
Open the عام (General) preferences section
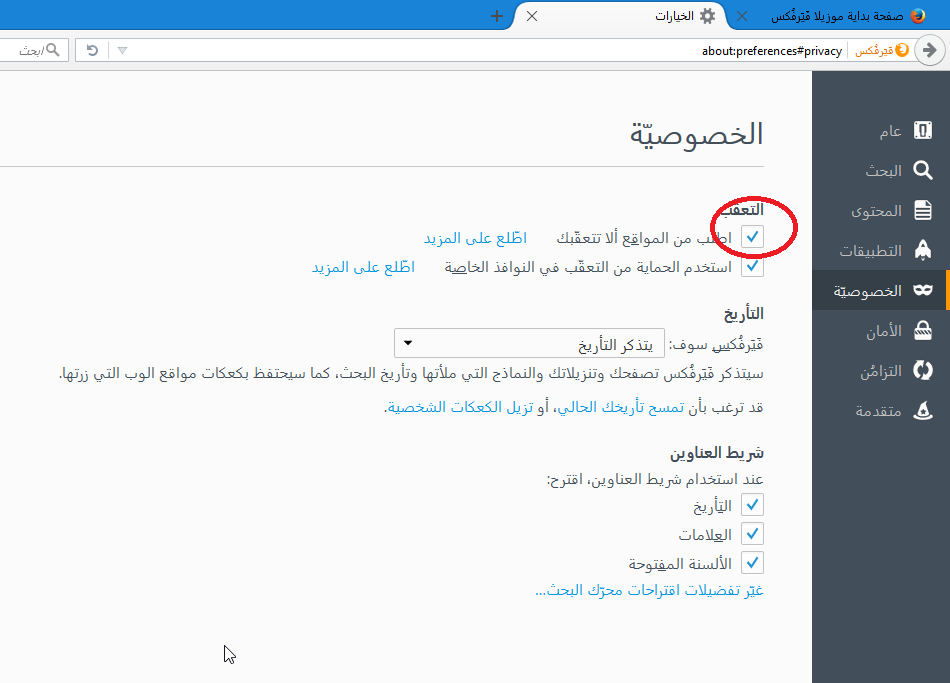tap(881, 130)
